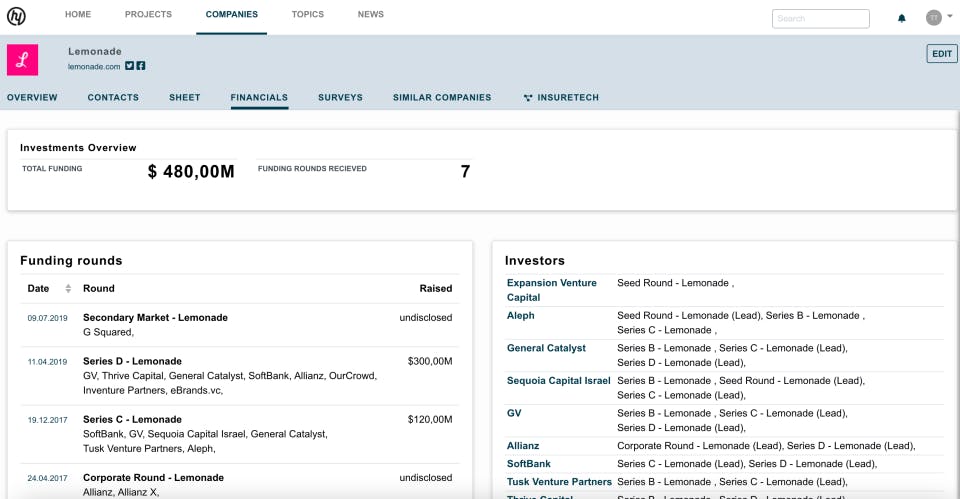Image resolution: width=960 pixels, height=499 pixels.
Task: Click into the Search field
Action: click(820, 18)
